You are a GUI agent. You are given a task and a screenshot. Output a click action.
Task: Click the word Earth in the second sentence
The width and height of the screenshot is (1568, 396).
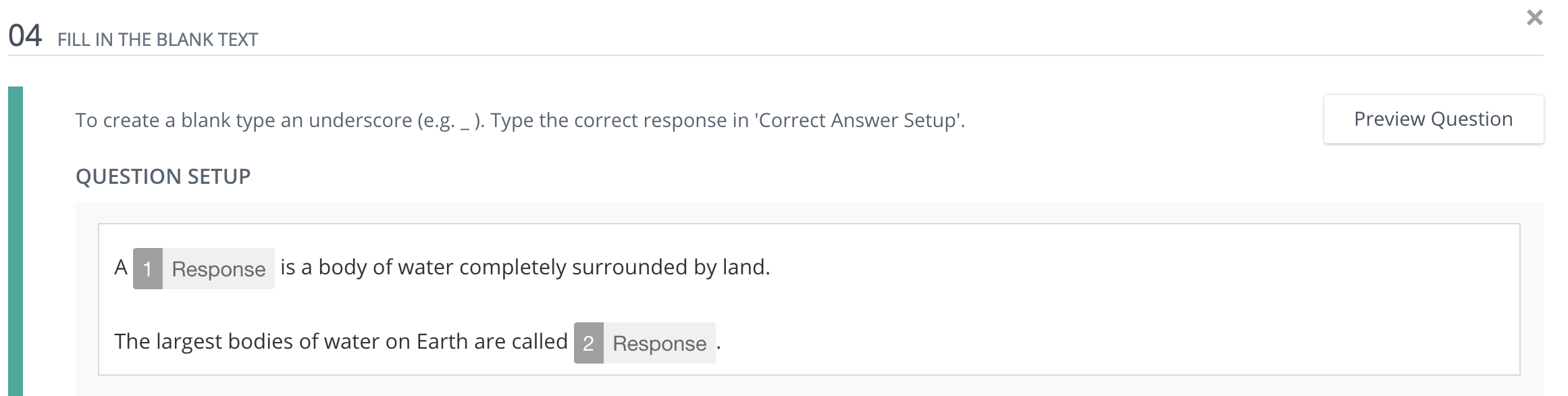442,341
